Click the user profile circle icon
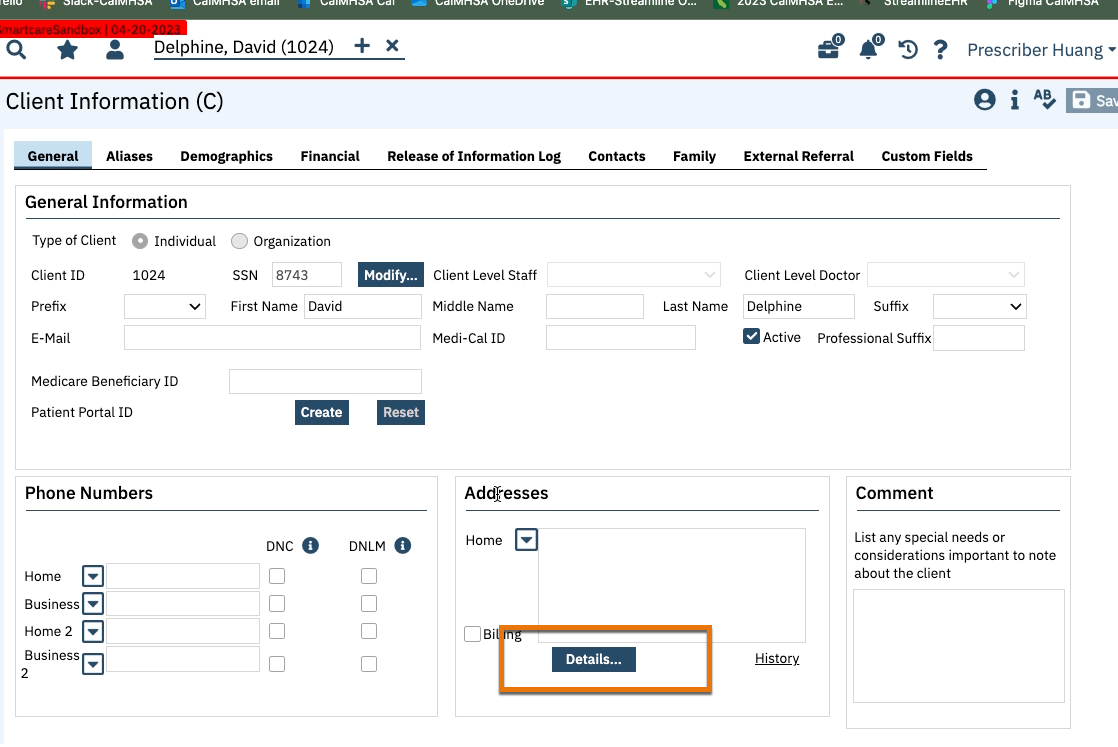Screen dimensions: 1118x747 coord(985,100)
